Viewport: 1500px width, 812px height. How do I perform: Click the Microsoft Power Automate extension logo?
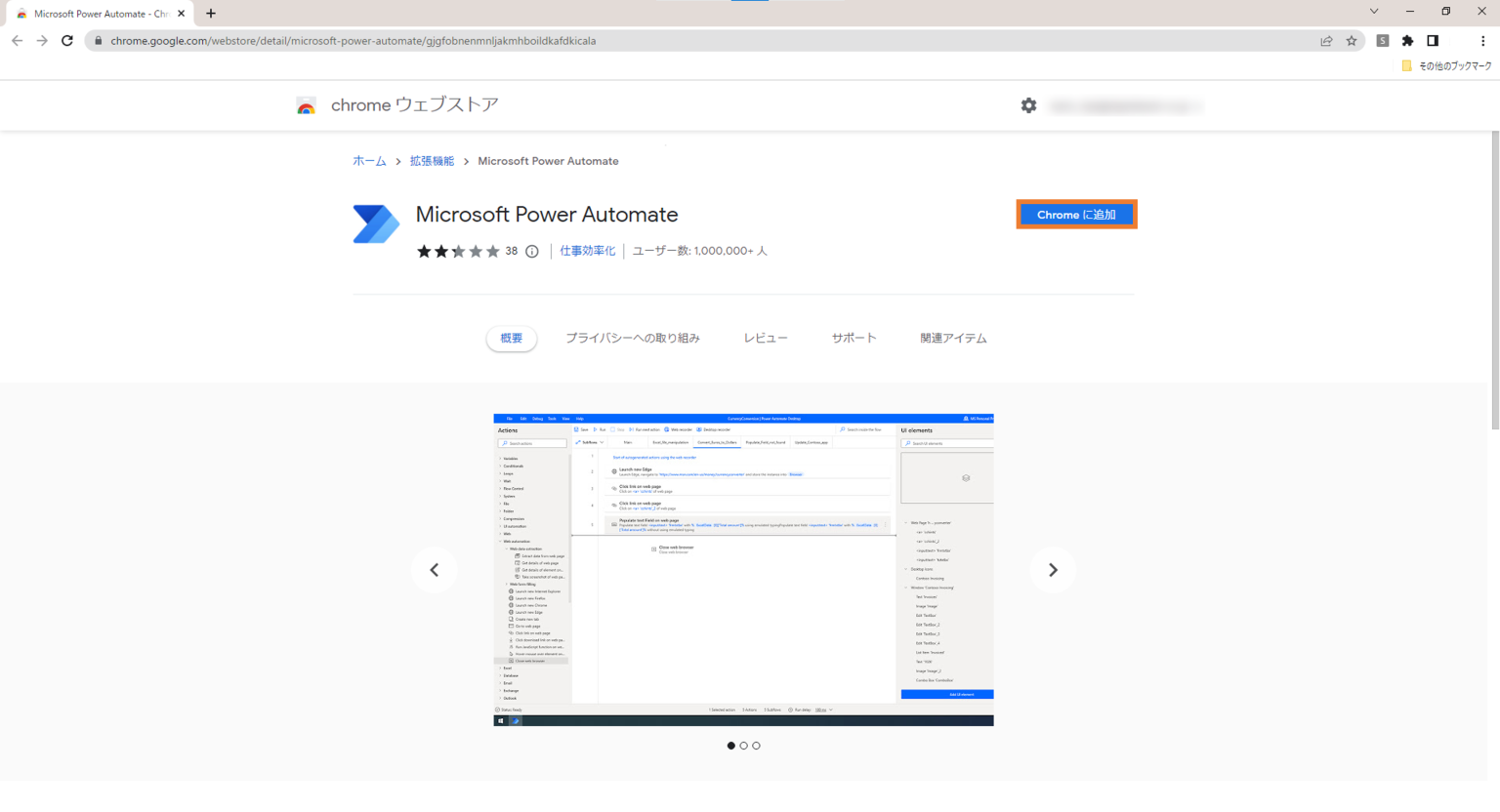pos(376,223)
